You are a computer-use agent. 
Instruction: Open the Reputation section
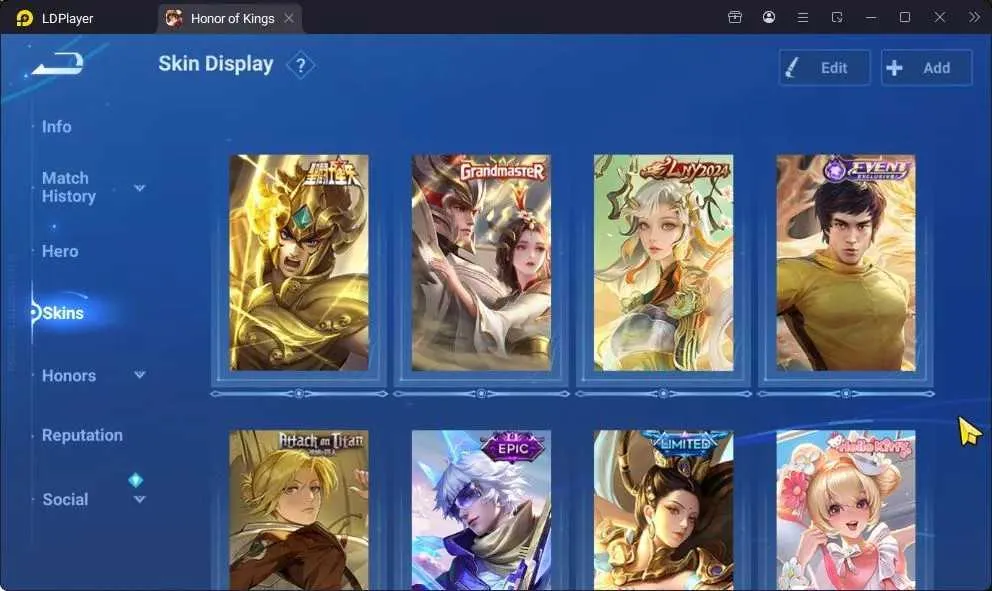[82, 435]
